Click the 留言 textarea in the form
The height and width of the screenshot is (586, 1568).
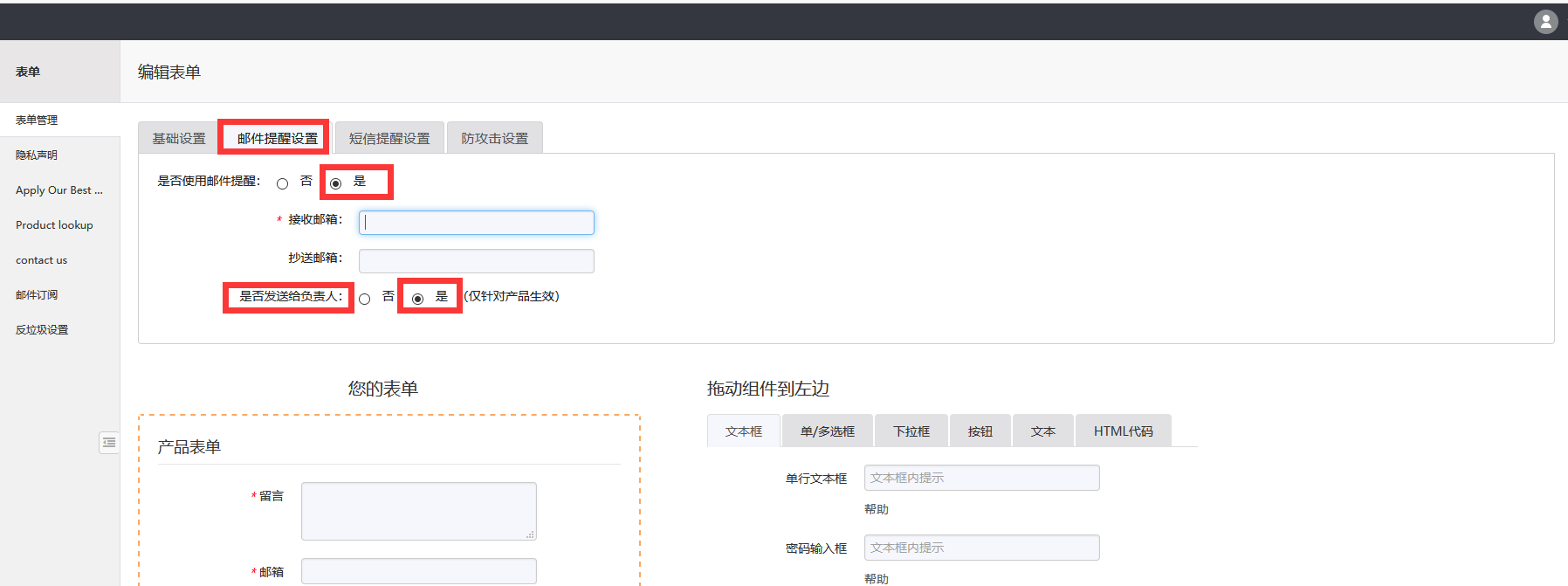[418, 511]
